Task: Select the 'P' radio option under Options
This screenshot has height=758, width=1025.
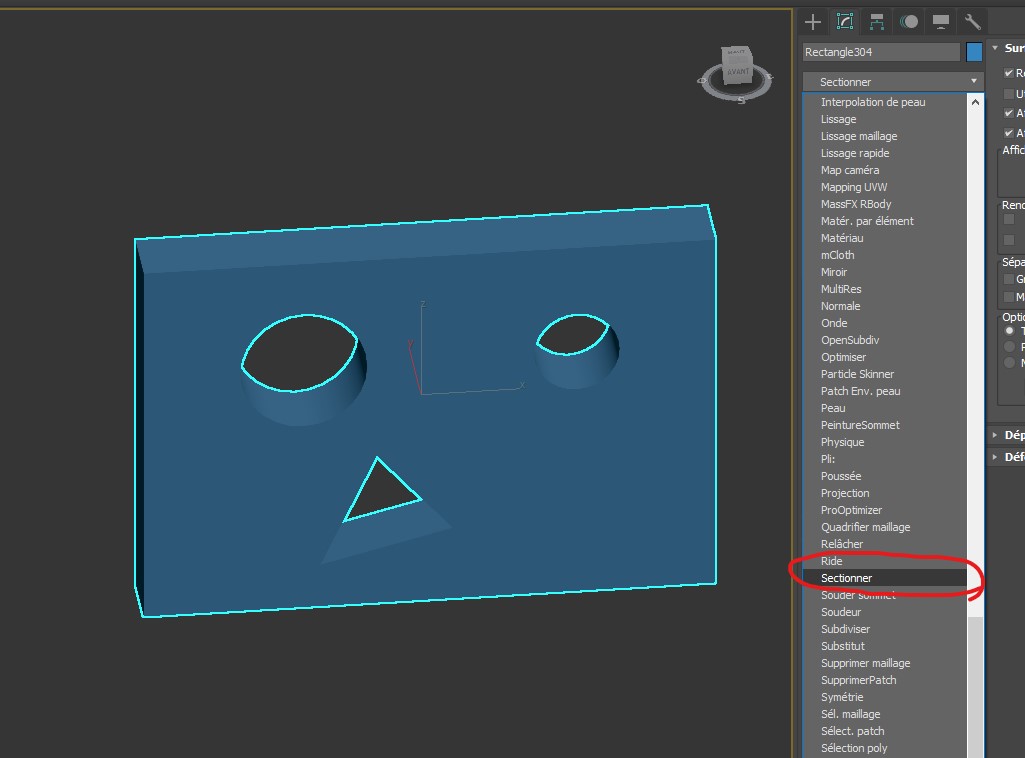Action: tap(1010, 346)
